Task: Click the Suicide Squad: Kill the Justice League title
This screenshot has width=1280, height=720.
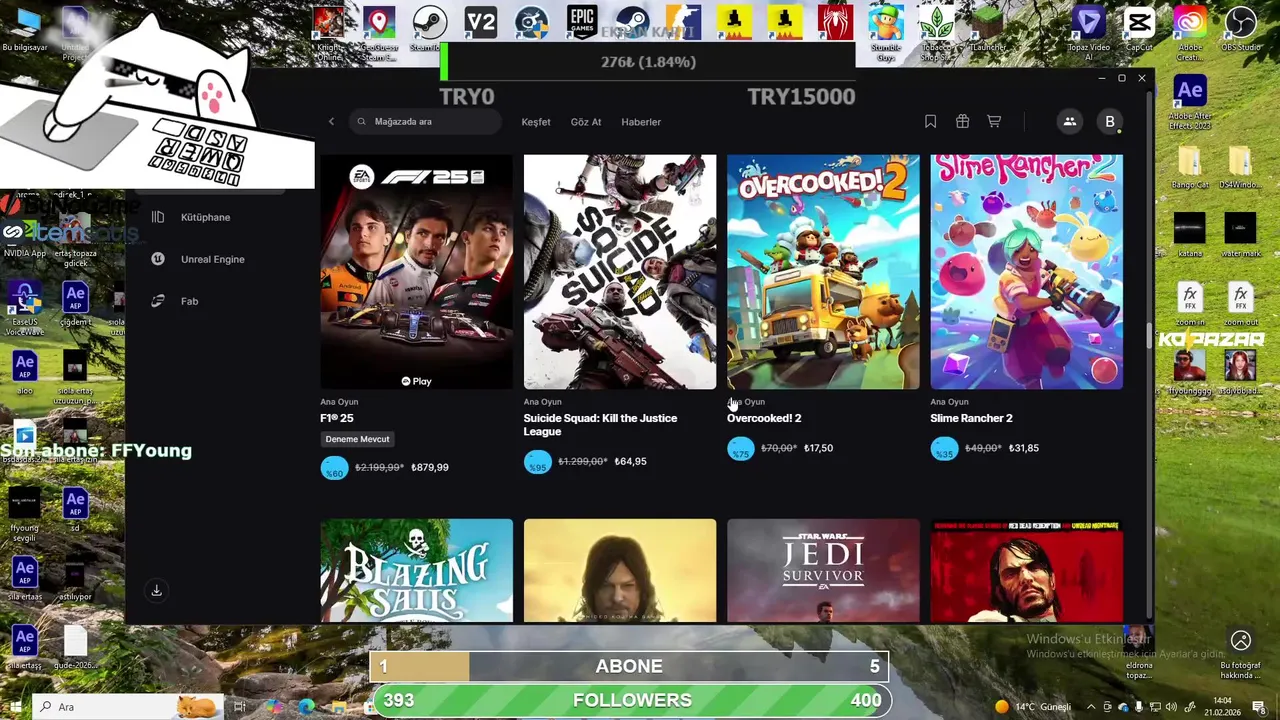Action: pyautogui.click(x=600, y=425)
